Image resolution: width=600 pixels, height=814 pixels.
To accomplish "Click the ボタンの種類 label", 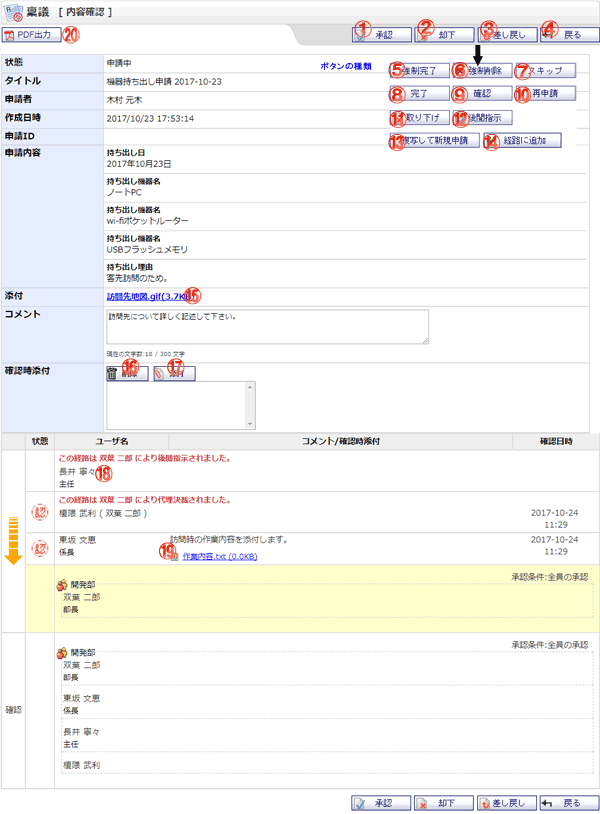I will tap(346, 66).
